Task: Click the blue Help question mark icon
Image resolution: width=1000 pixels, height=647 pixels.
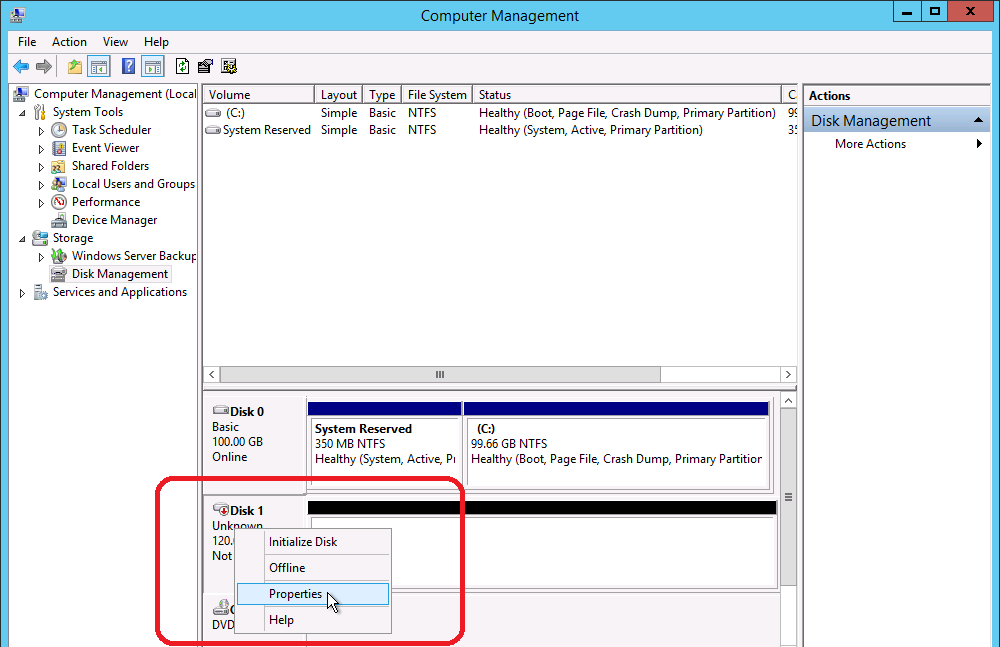Action: [x=128, y=67]
